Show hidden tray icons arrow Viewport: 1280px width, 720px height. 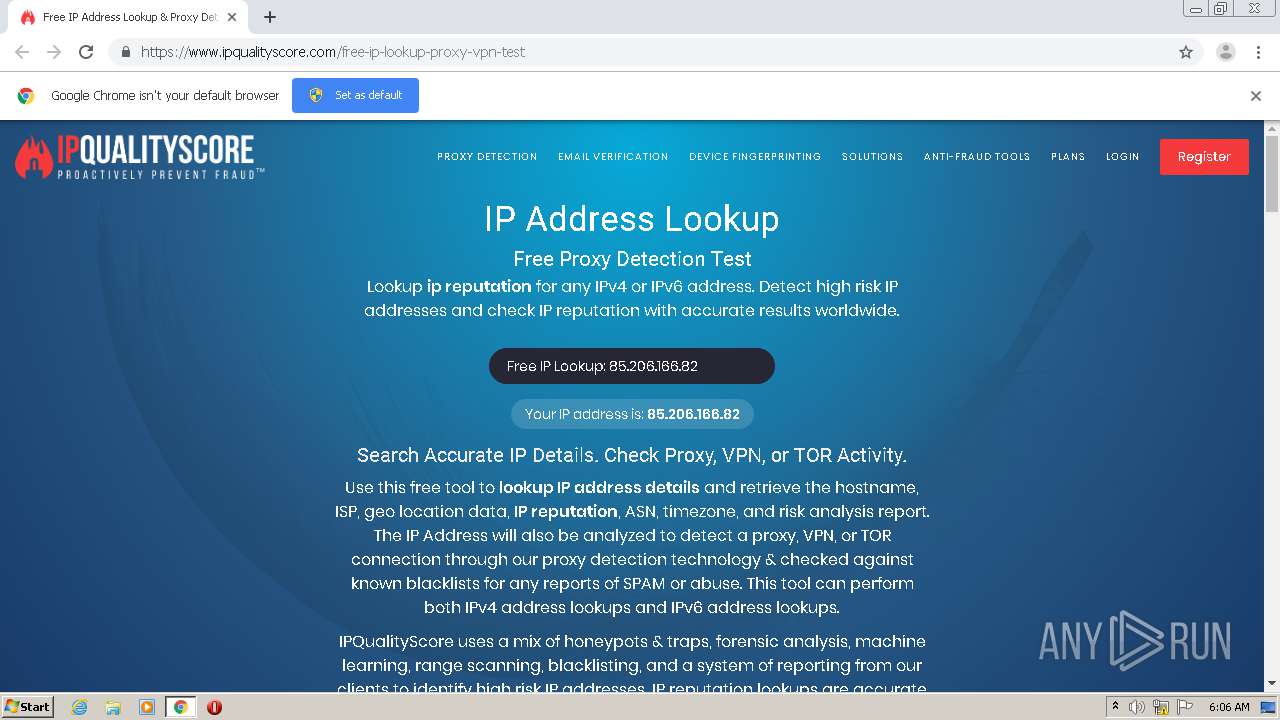coord(1115,707)
